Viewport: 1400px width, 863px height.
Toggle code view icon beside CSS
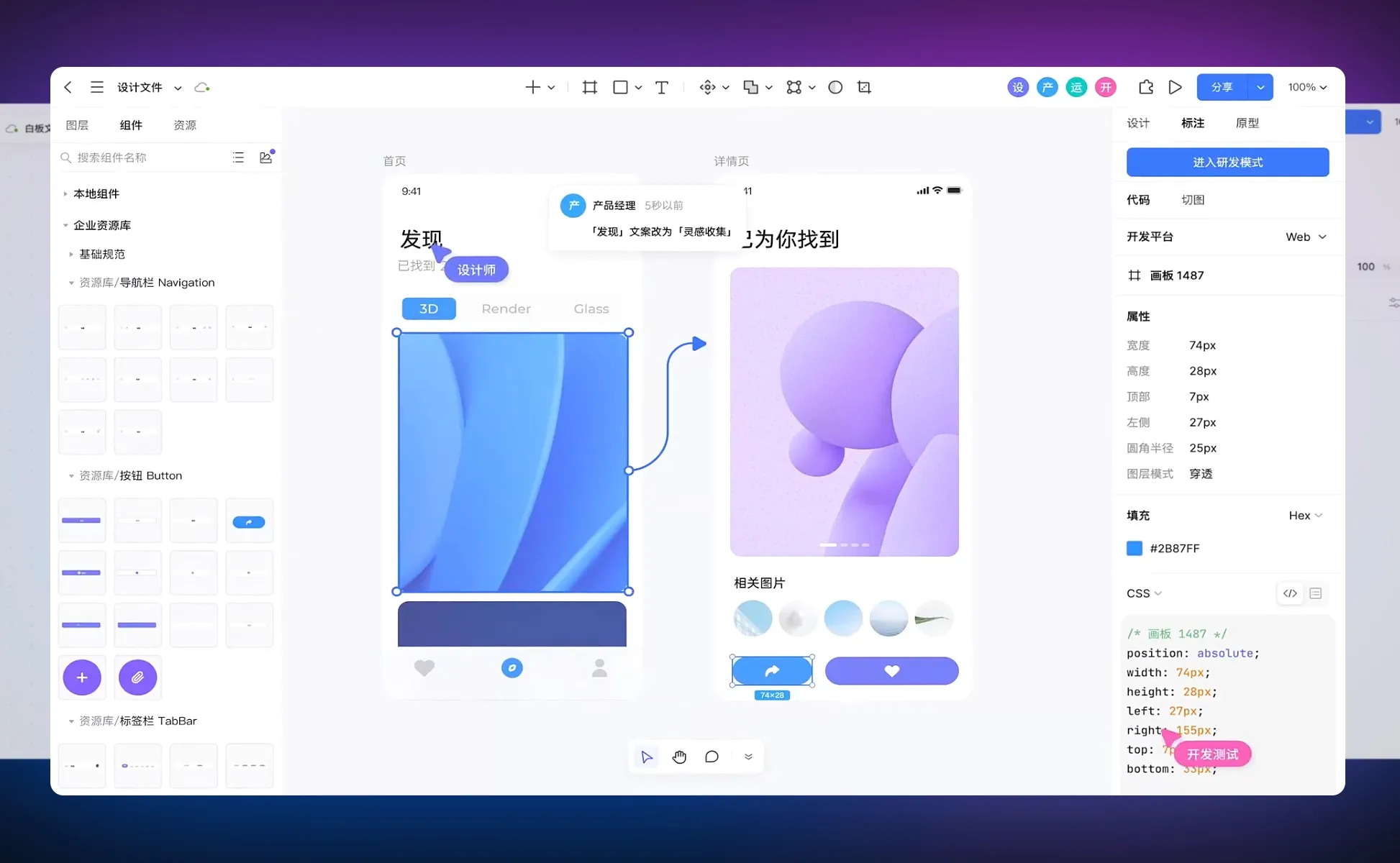point(1290,593)
